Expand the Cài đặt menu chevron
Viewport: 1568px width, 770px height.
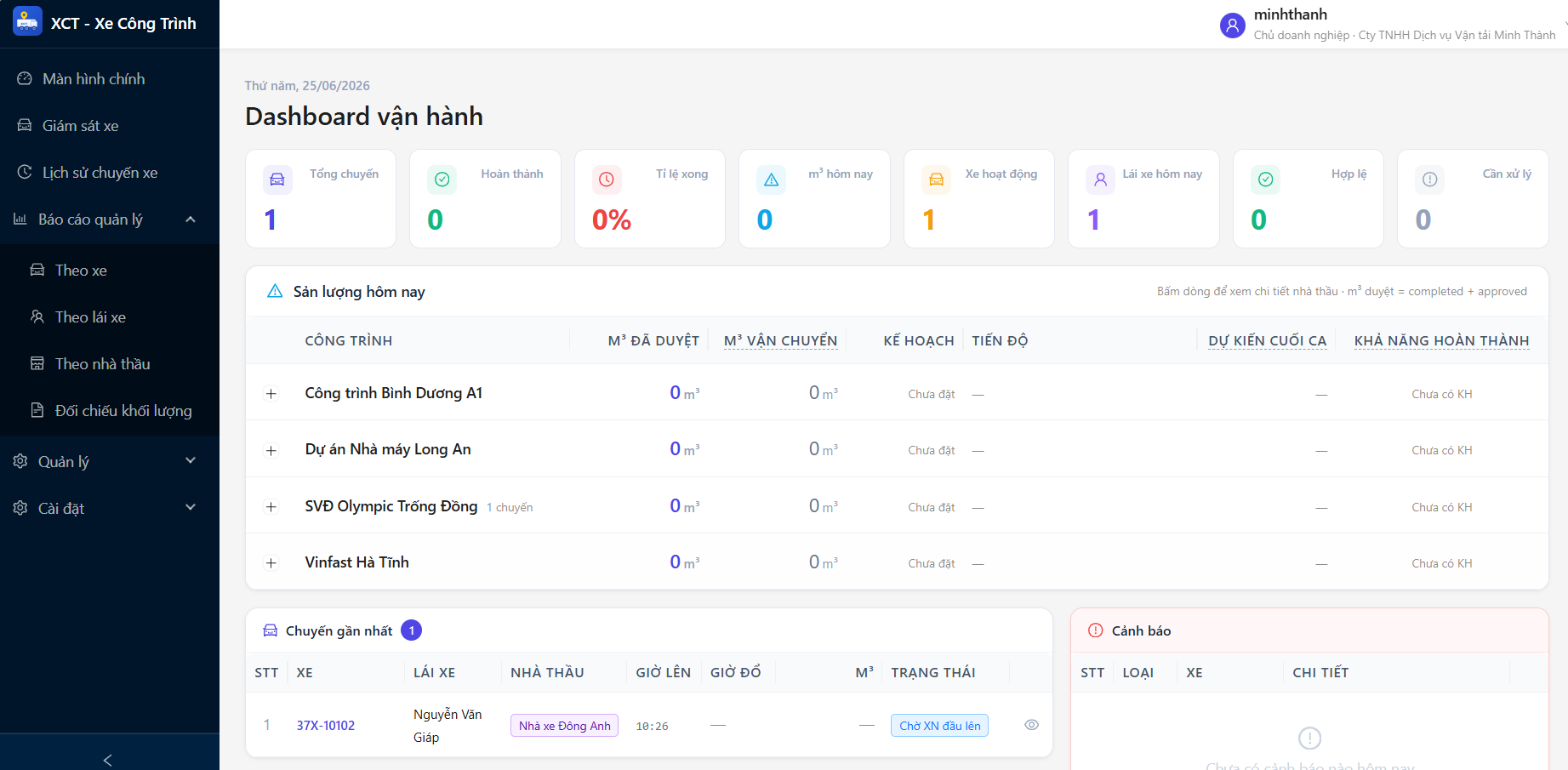pyautogui.click(x=191, y=508)
